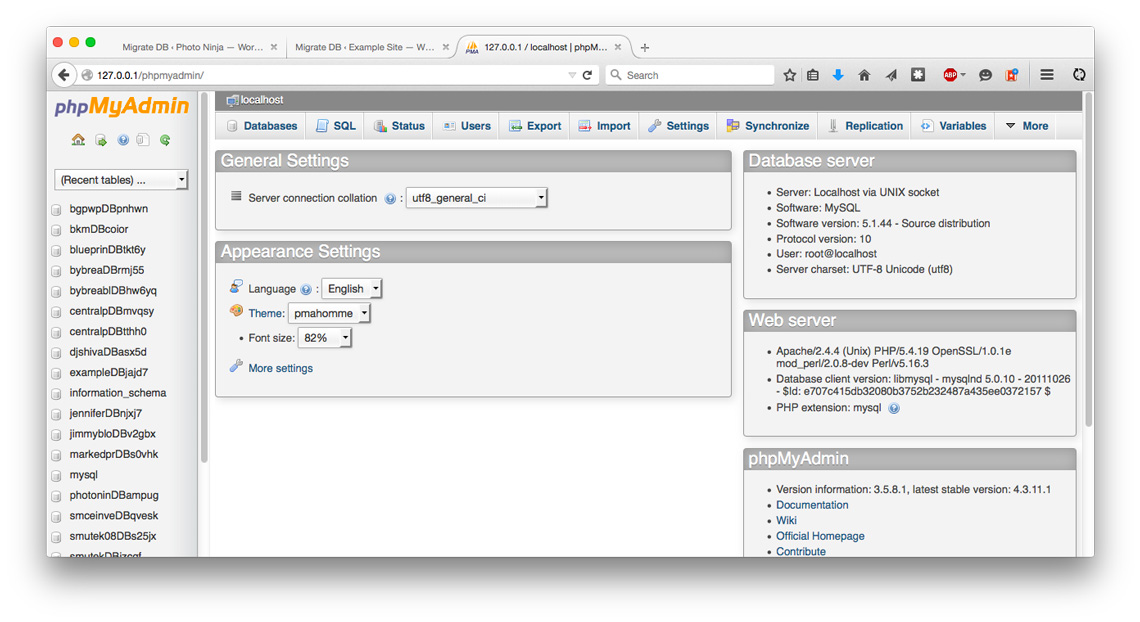1140x622 pixels.
Task: Click database icon beside mysql
Action: point(56,476)
